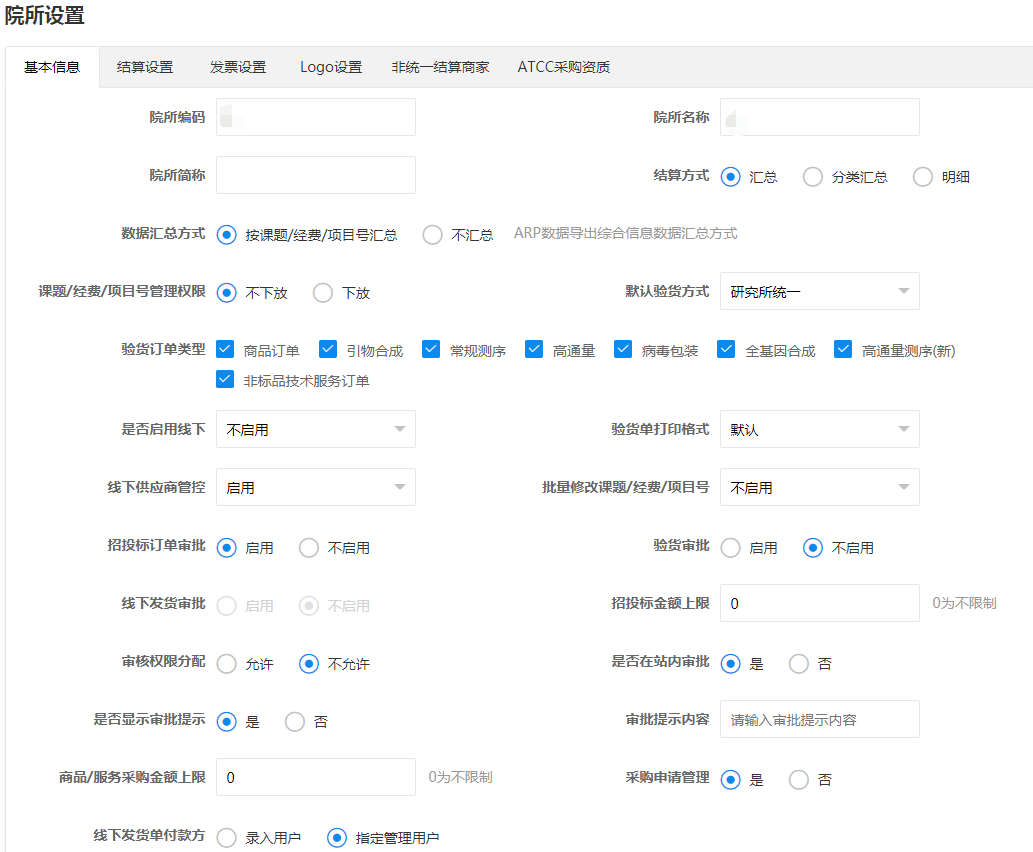Expand the 验货单打印格式 dropdown

coord(819,430)
